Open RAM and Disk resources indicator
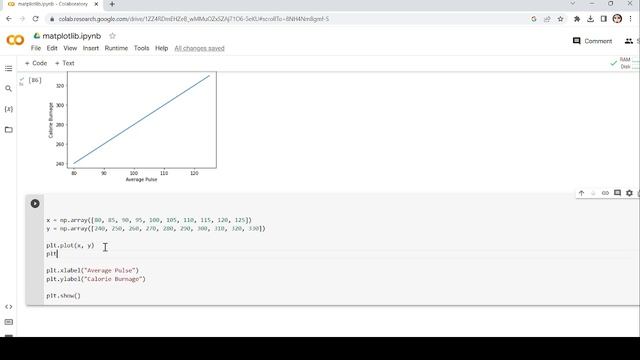The width and height of the screenshot is (640, 360). (x=624, y=63)
